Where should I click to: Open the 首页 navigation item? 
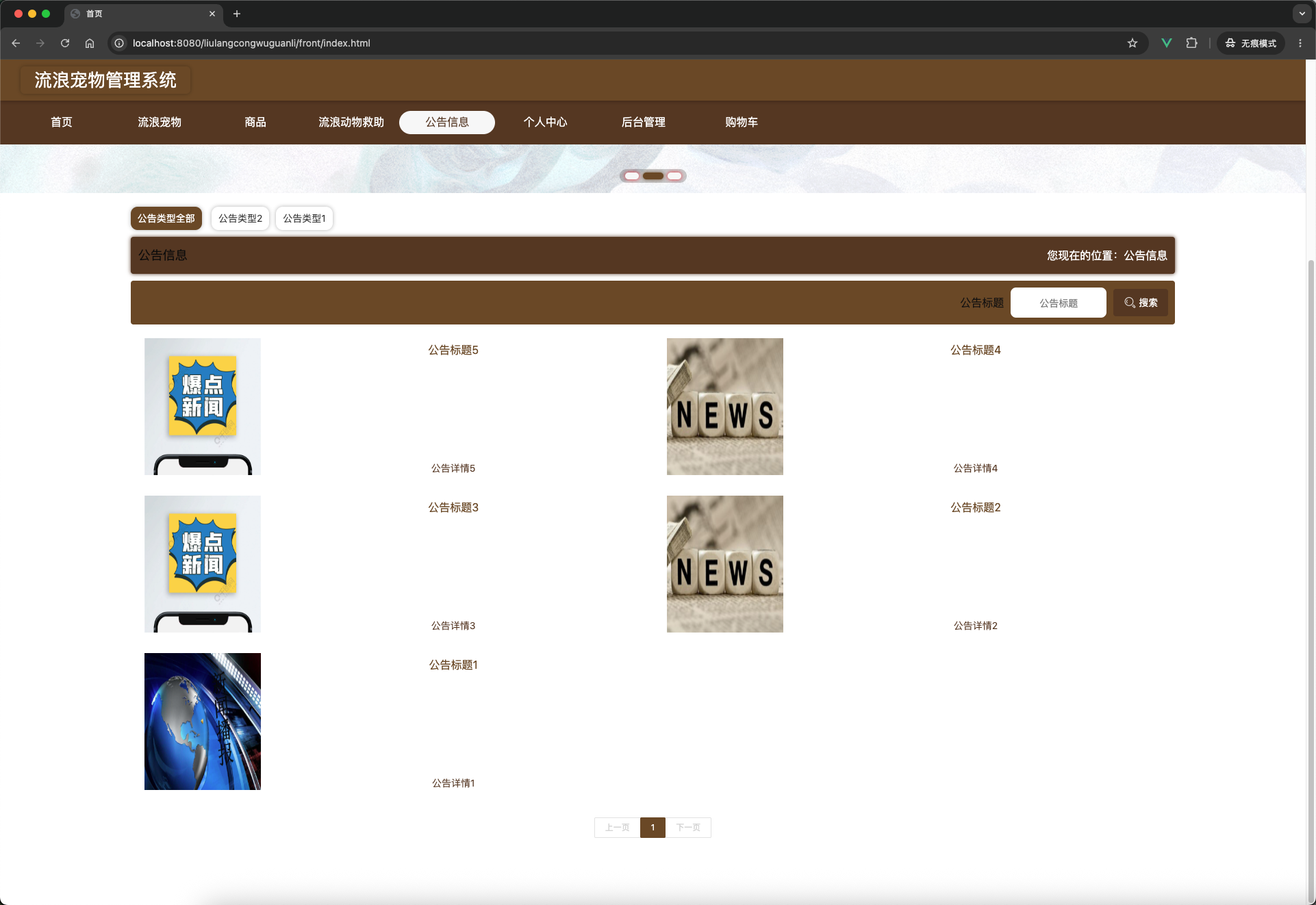62,122
